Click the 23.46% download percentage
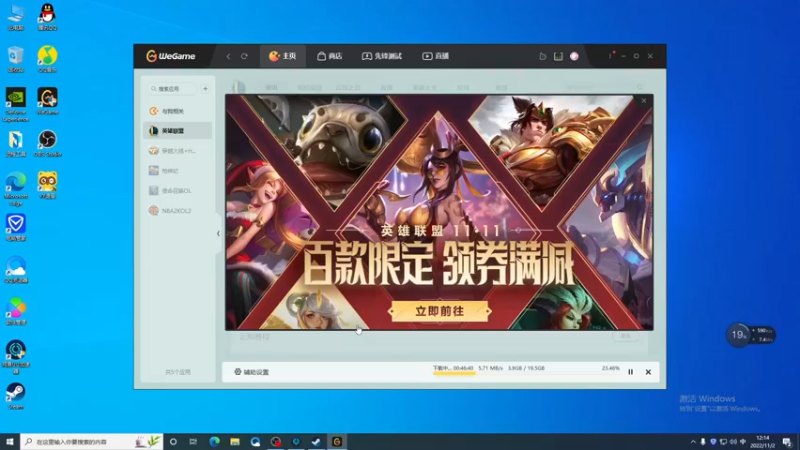This screenshot has height=450, width=800. pos(610,368)
